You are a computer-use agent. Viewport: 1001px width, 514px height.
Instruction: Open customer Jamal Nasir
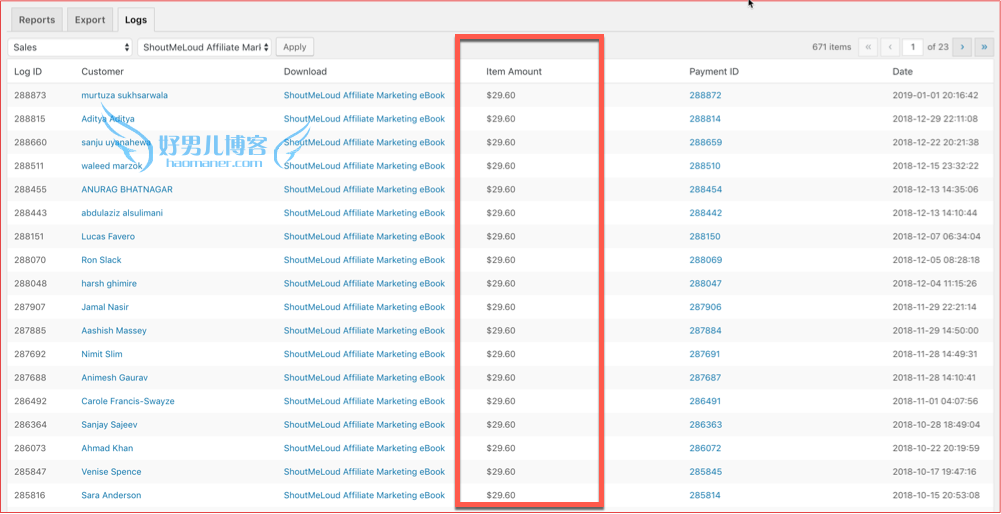click(105, 307)
